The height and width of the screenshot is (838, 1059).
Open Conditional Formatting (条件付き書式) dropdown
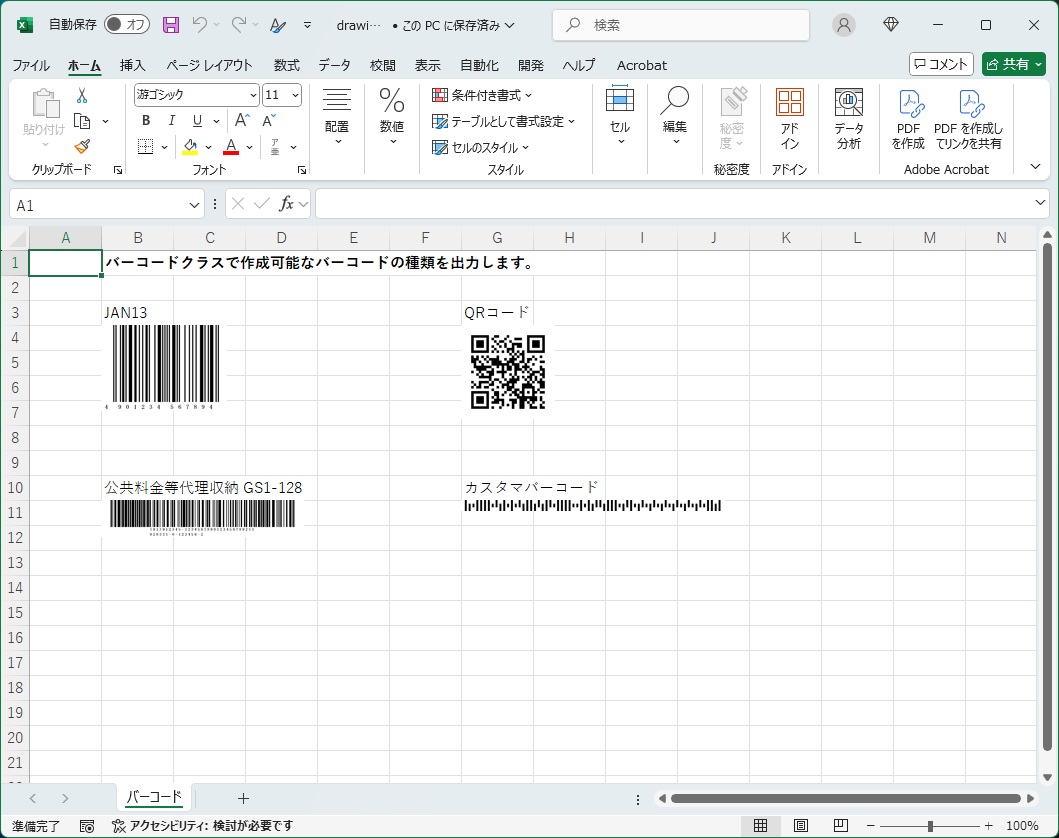tap(482, 95)
